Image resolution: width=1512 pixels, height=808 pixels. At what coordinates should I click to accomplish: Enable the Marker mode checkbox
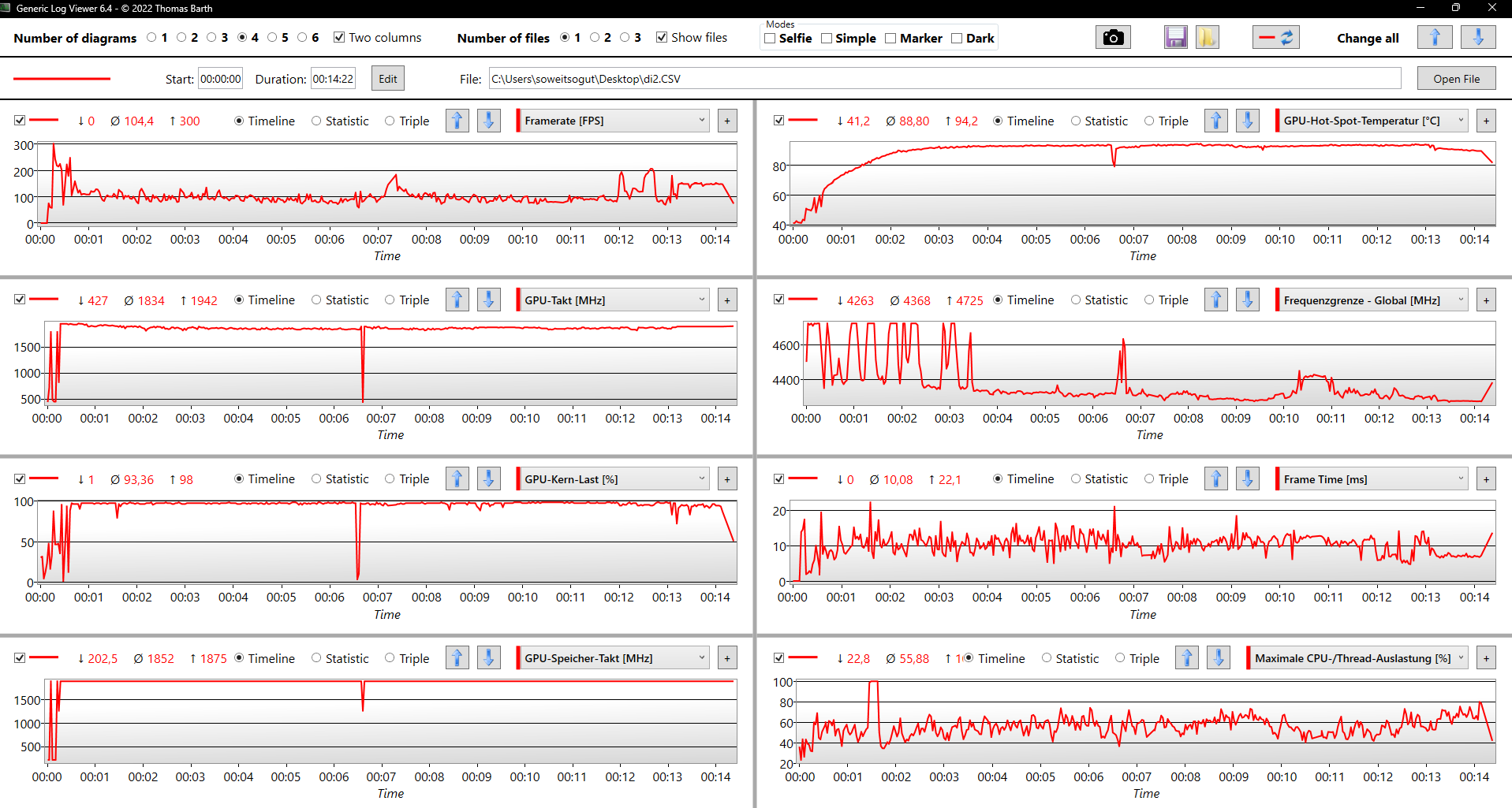point(890,38)
